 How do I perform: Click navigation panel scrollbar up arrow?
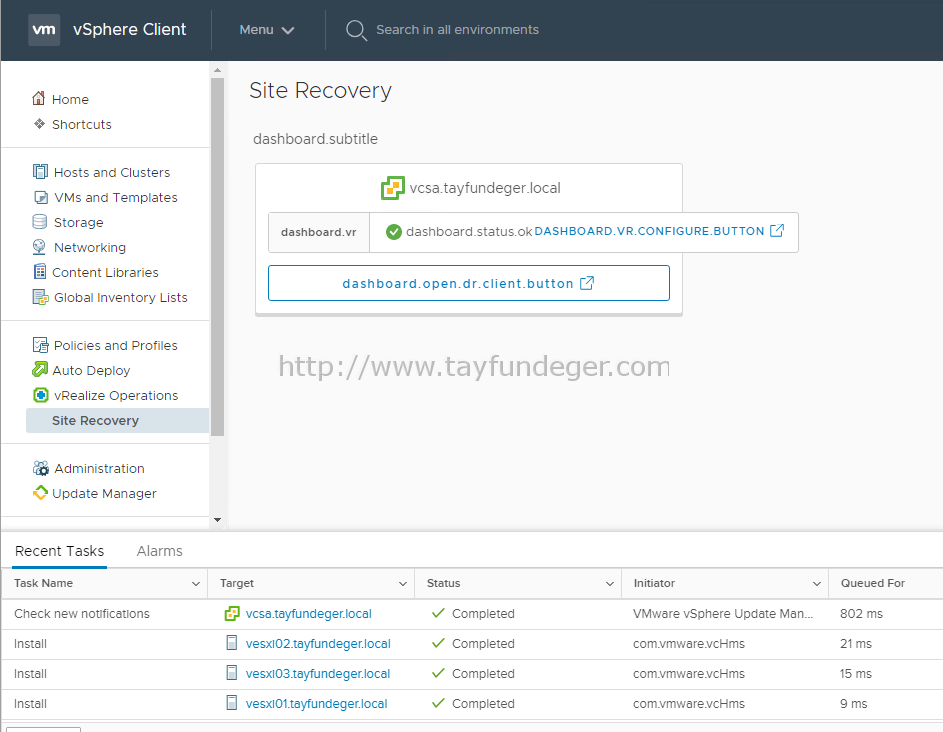point(217,70)
